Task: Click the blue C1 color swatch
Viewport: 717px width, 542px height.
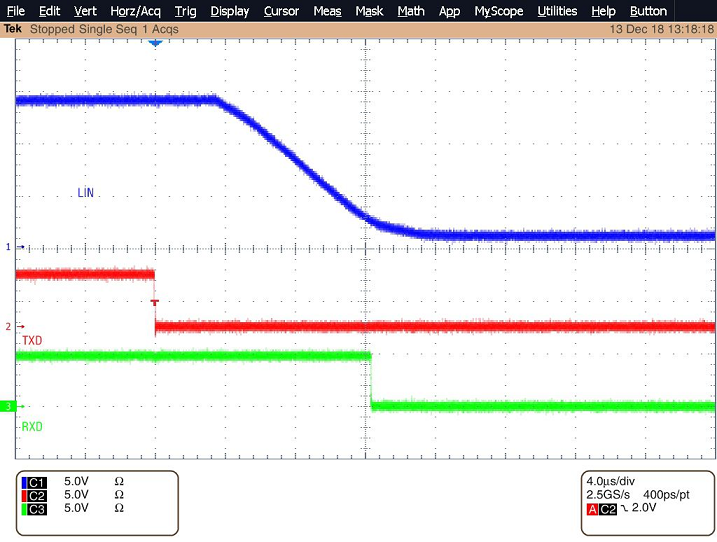Action: (x=24, y=483)
